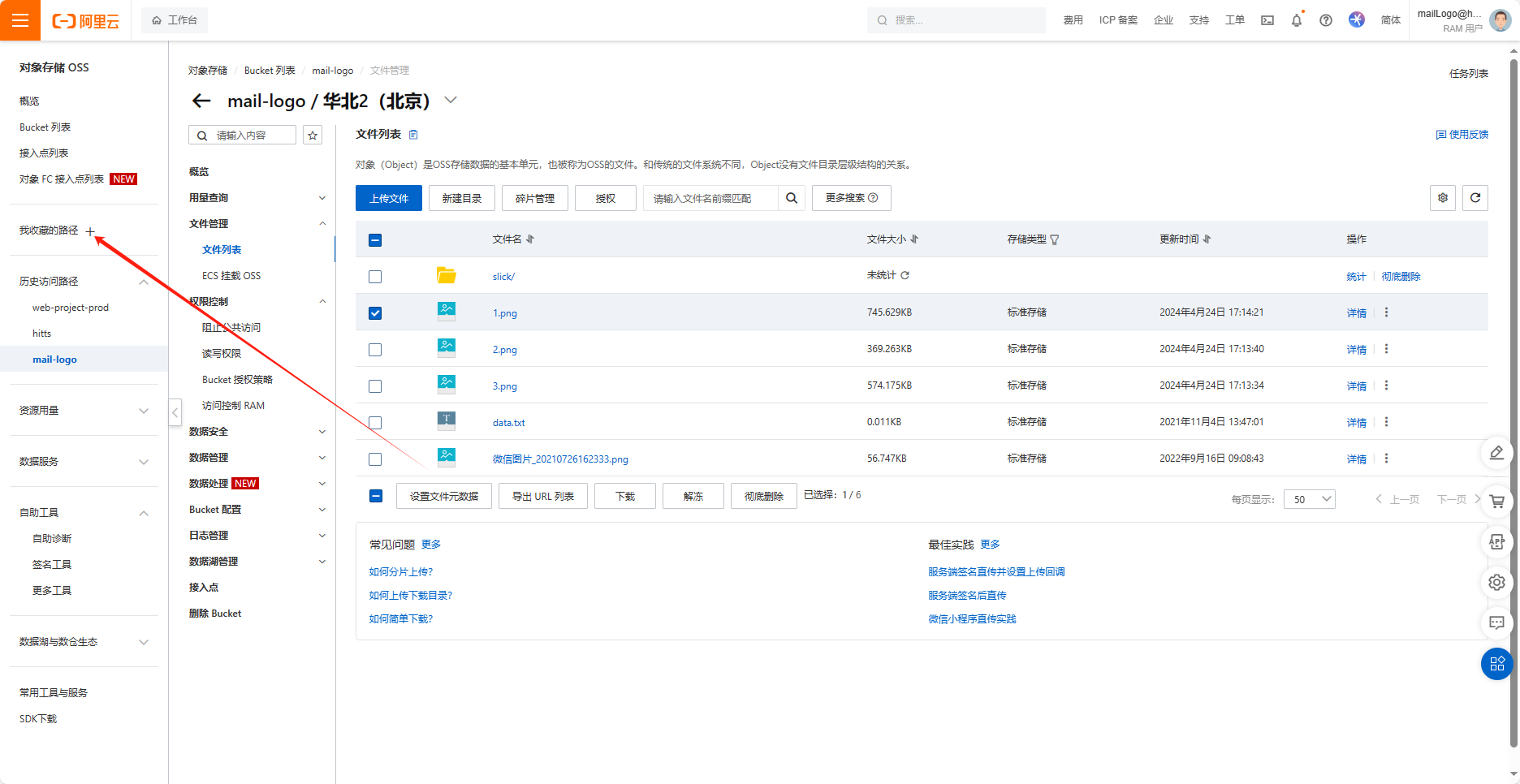The image size is (1520, 784).
Task: Open the notification bell
Action: [x=1296, y=20]
